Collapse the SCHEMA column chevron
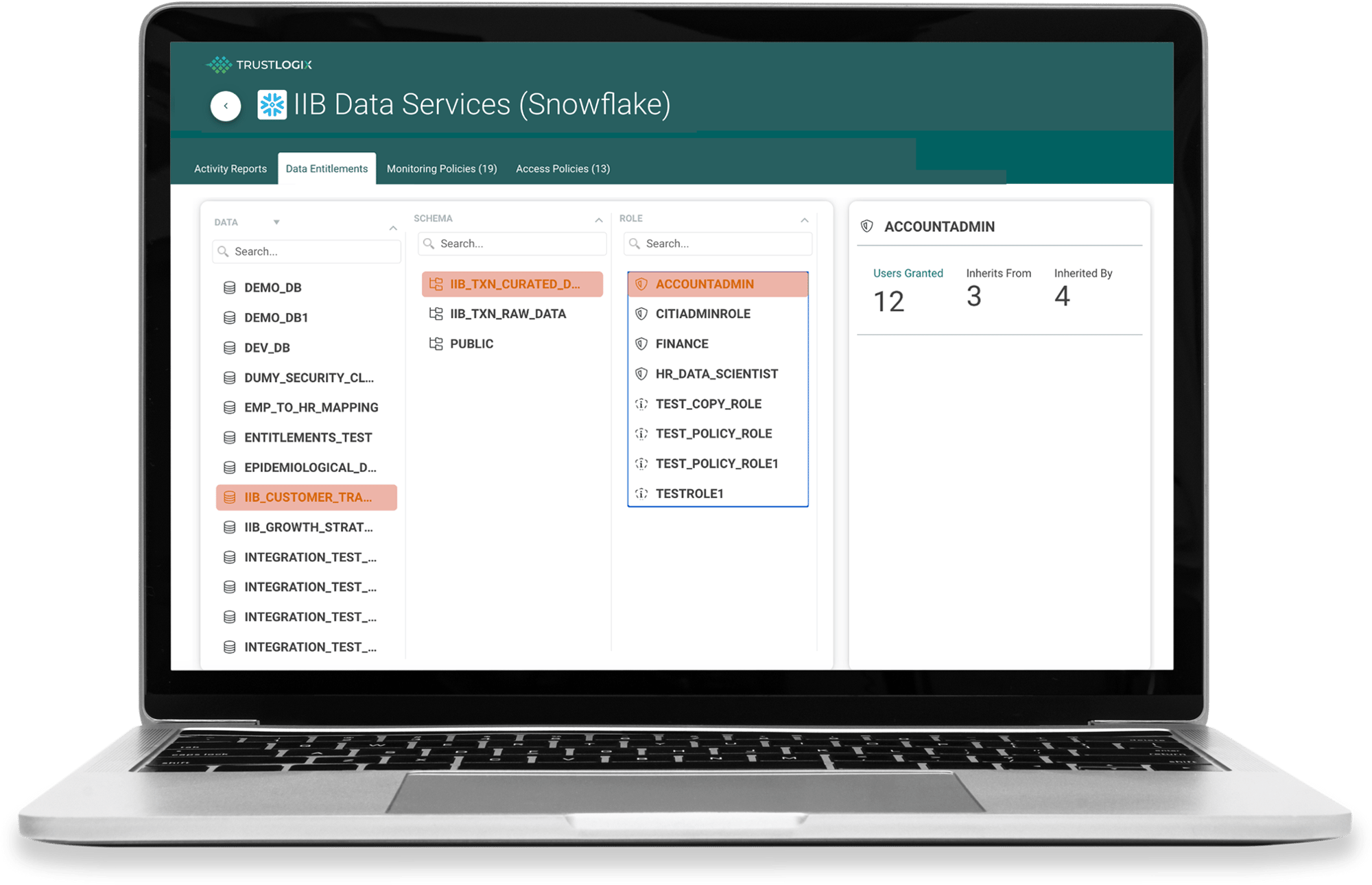This screenshot has height=885, width=1372. click(599, 220)
